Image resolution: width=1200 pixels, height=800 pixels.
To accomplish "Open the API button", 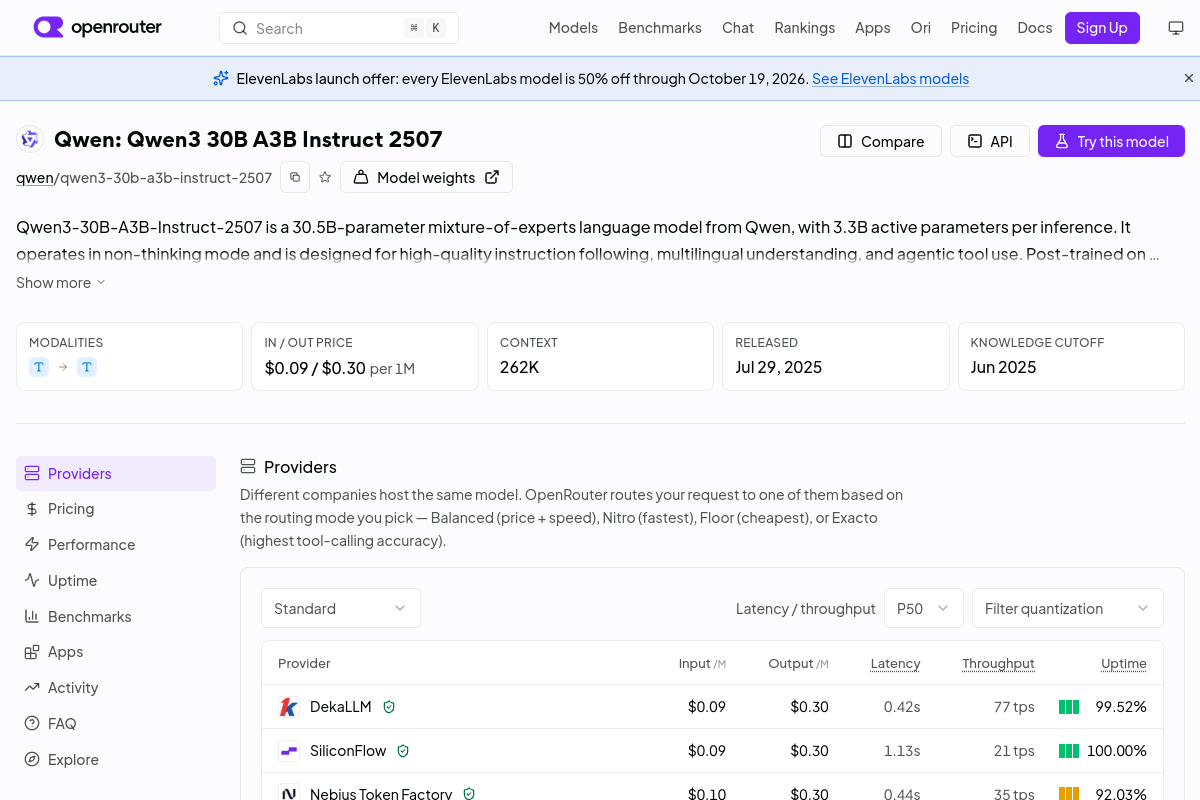I will click(x=990, y=141).
